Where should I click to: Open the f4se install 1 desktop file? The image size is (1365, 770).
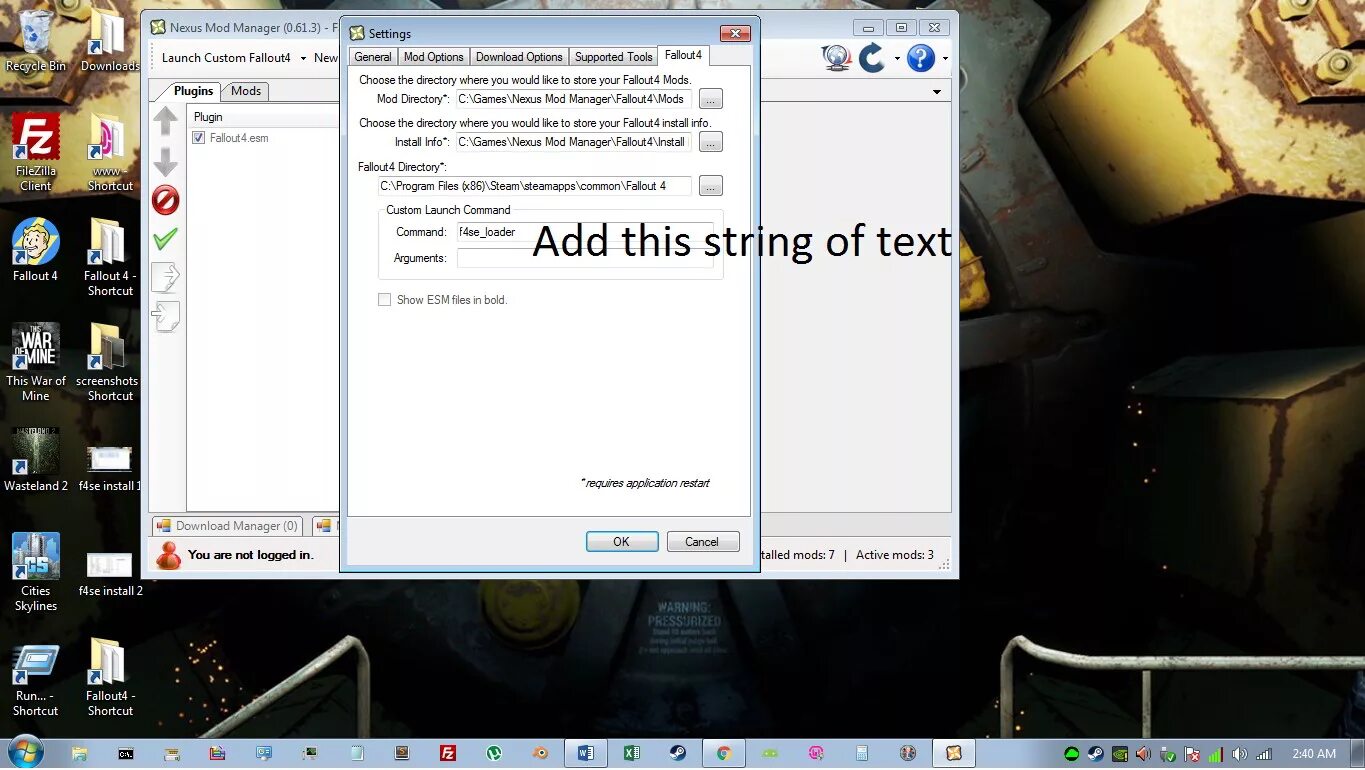coord(110,468)
